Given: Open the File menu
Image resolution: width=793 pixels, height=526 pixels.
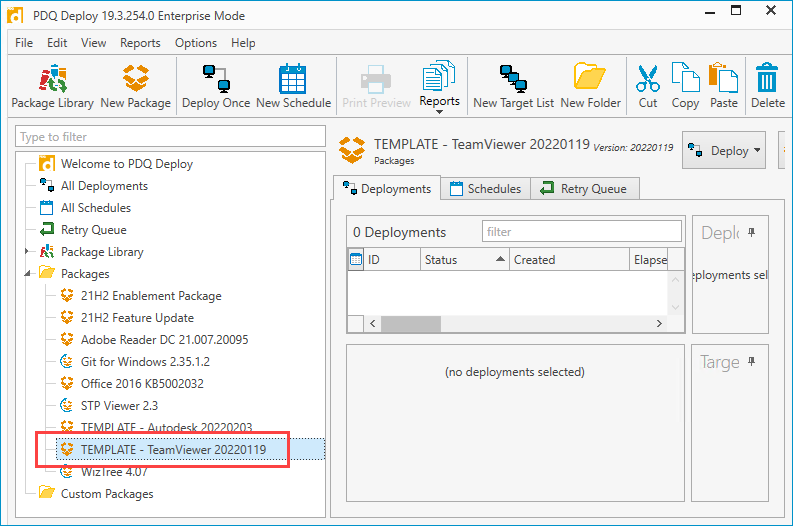Looking at the screenshot, I should [24, 43].
